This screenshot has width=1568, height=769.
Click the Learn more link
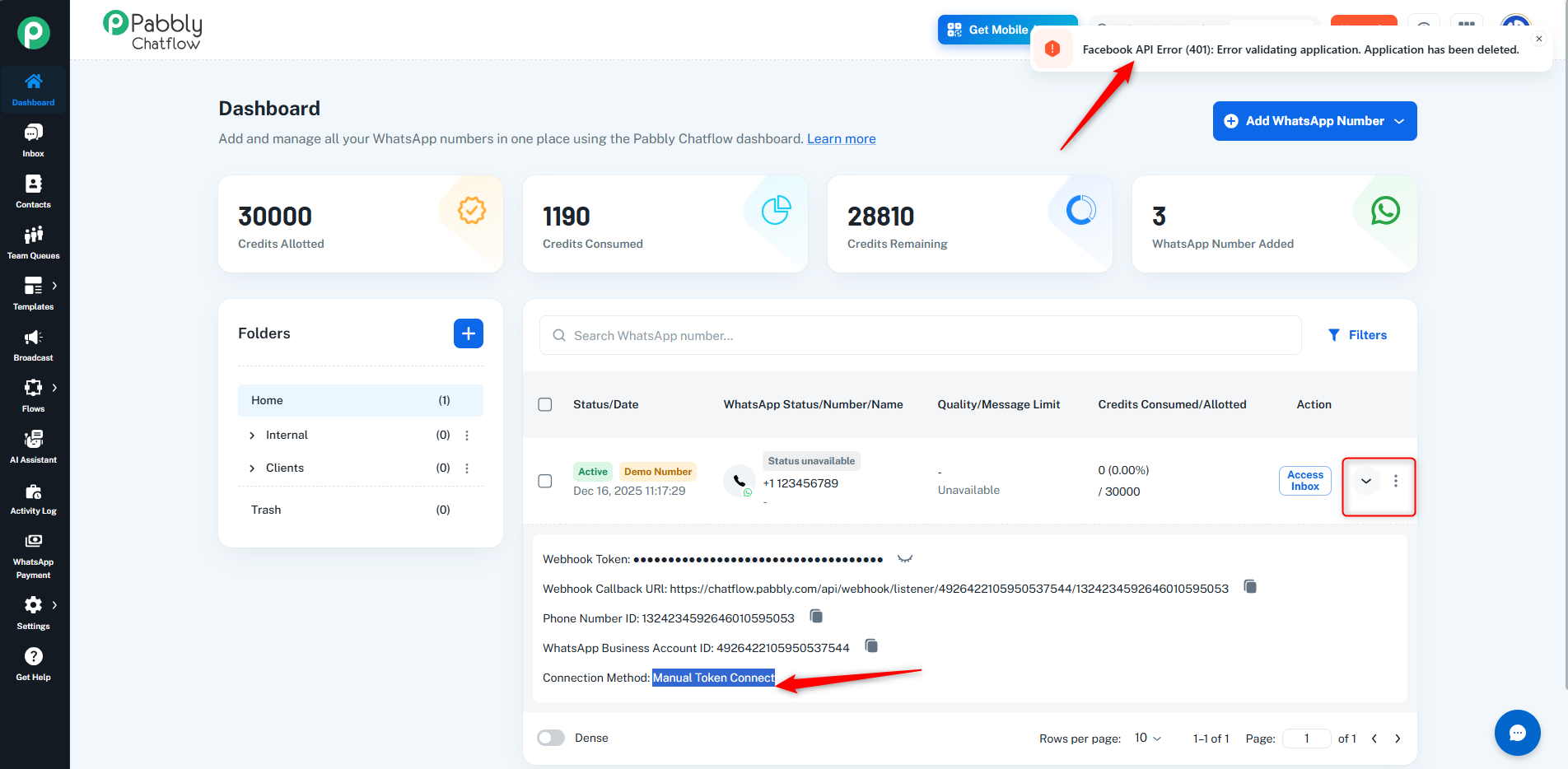[841, 139]
